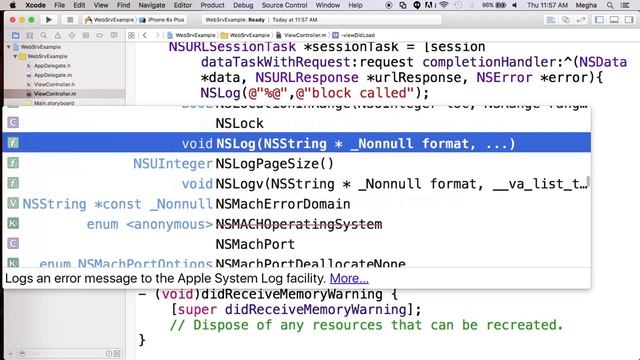Open the Navigate menu

click(152, 5)
